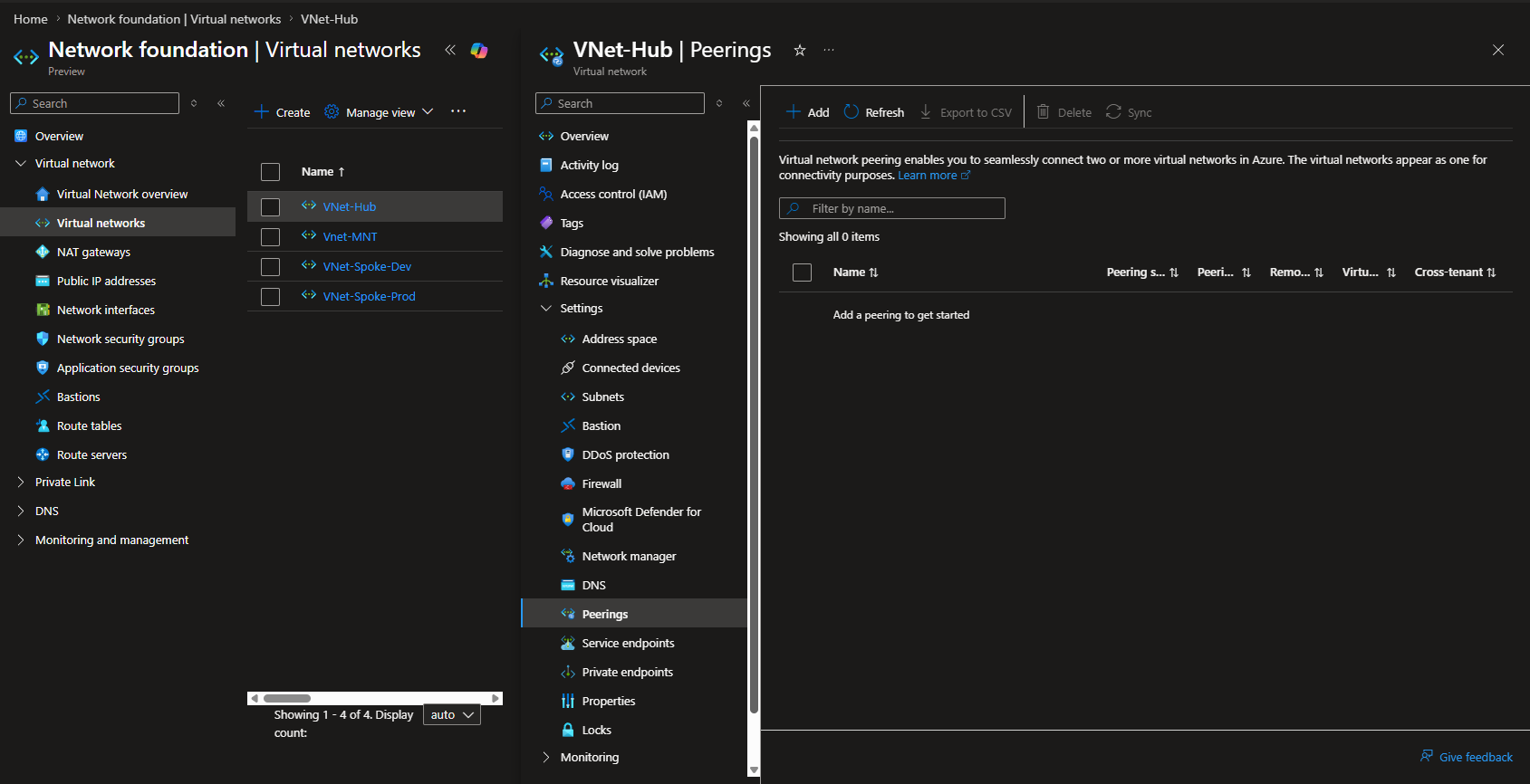This screenshot has height=784, width=1530.
Task: Collapse the Virtual network section
Action: [21, 164]
